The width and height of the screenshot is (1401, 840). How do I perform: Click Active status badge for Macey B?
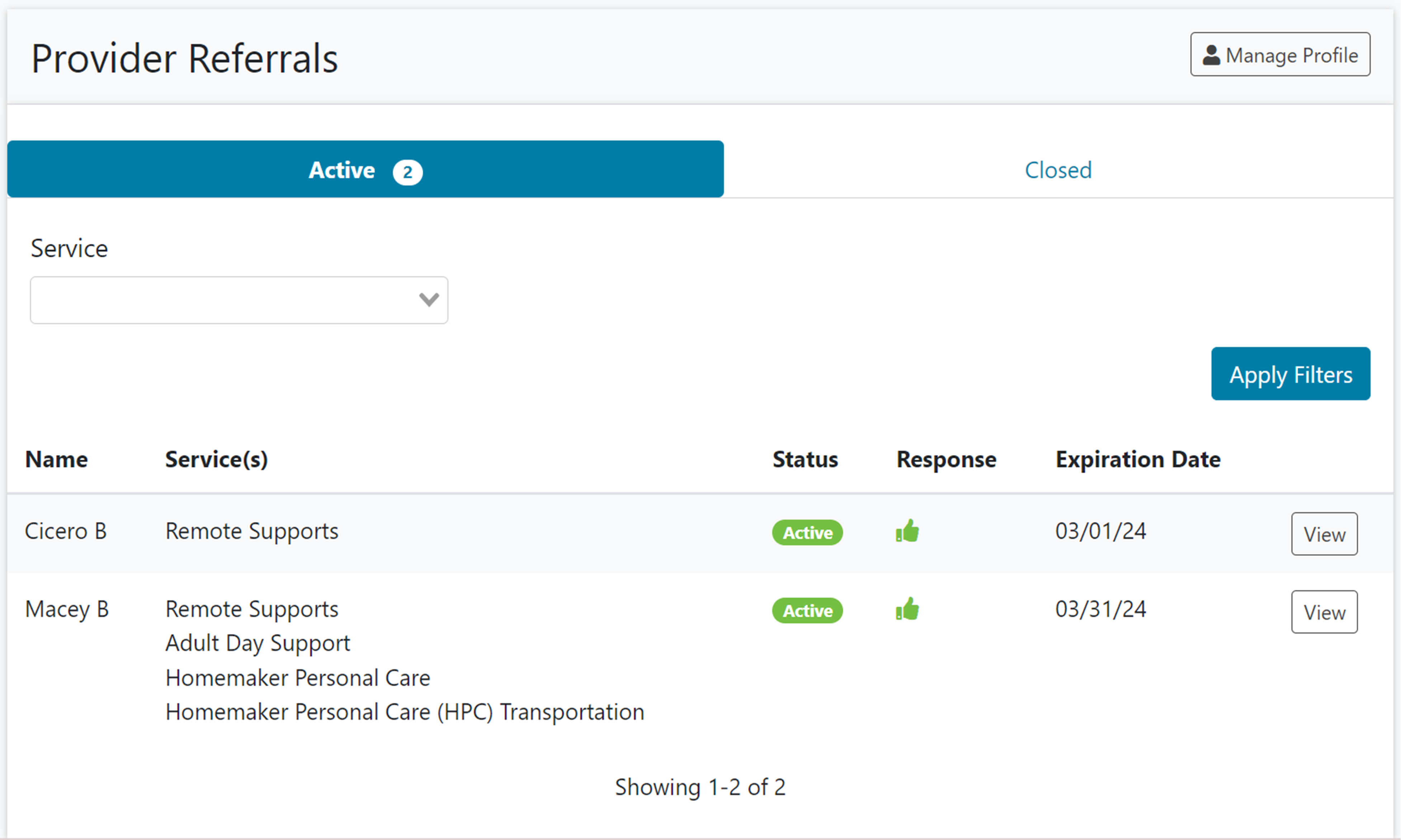click(x=807, y=611)
